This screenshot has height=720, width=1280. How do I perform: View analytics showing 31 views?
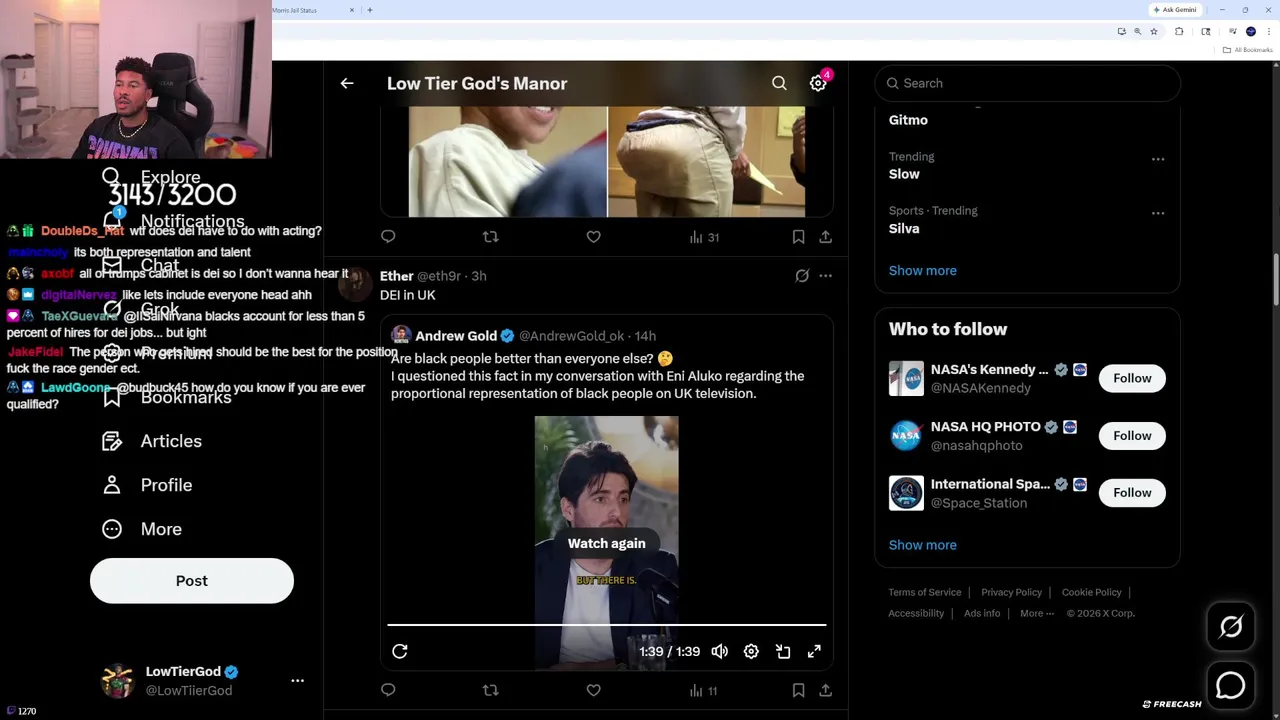[x=704, y=237]
